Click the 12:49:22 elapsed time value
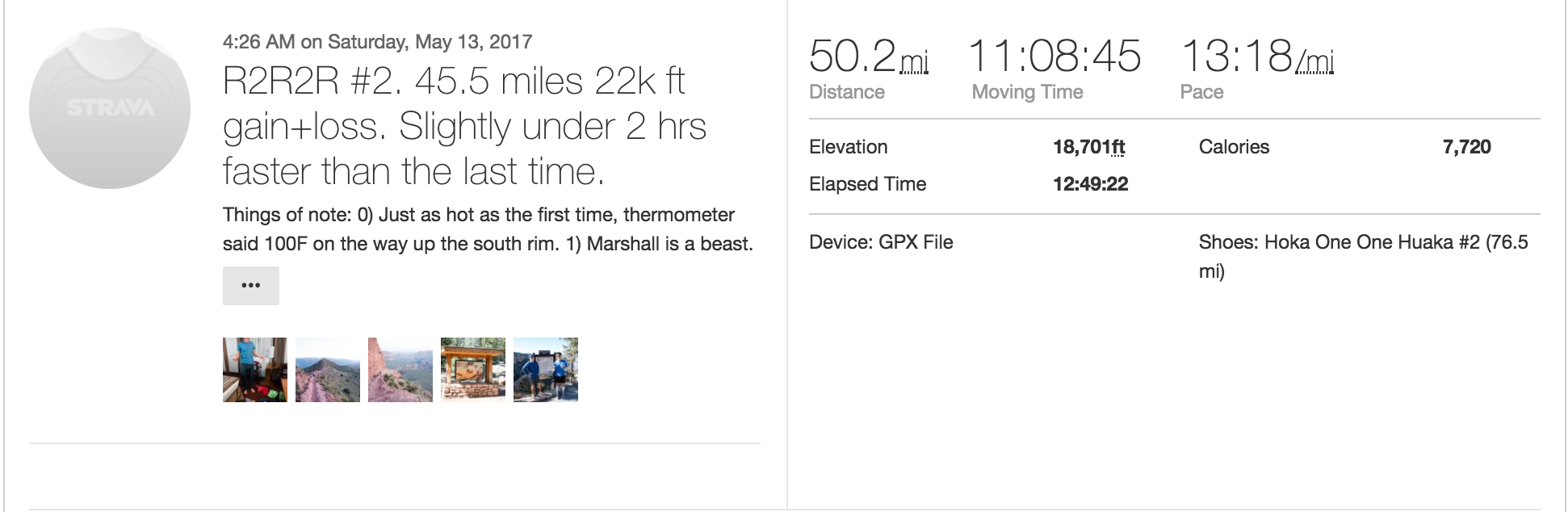Viewport: 1568px width, 512px height. point(1090,184)
